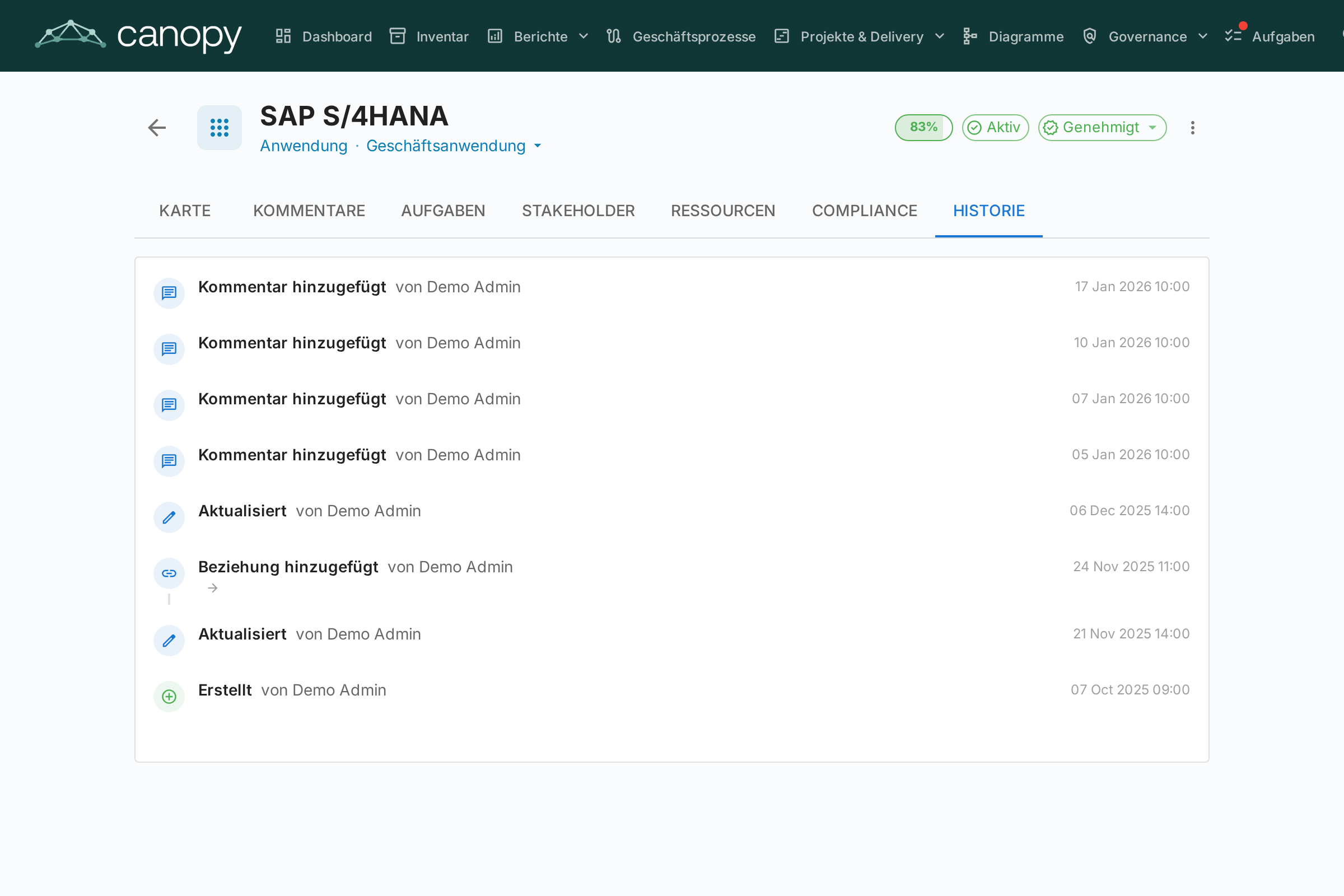Click pencil icon for 06 Dec 2025 update
1344x896 pixels.
(169, 517)
